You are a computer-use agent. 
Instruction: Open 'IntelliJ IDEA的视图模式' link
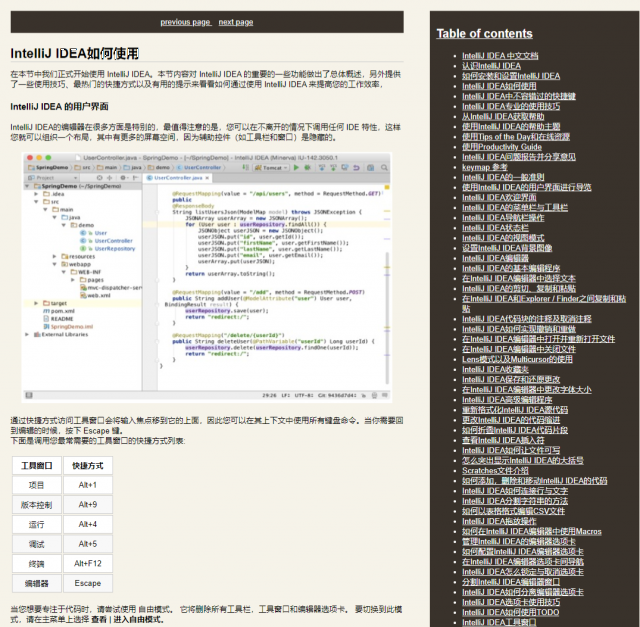pyautogui.click(x=503, y=238)
